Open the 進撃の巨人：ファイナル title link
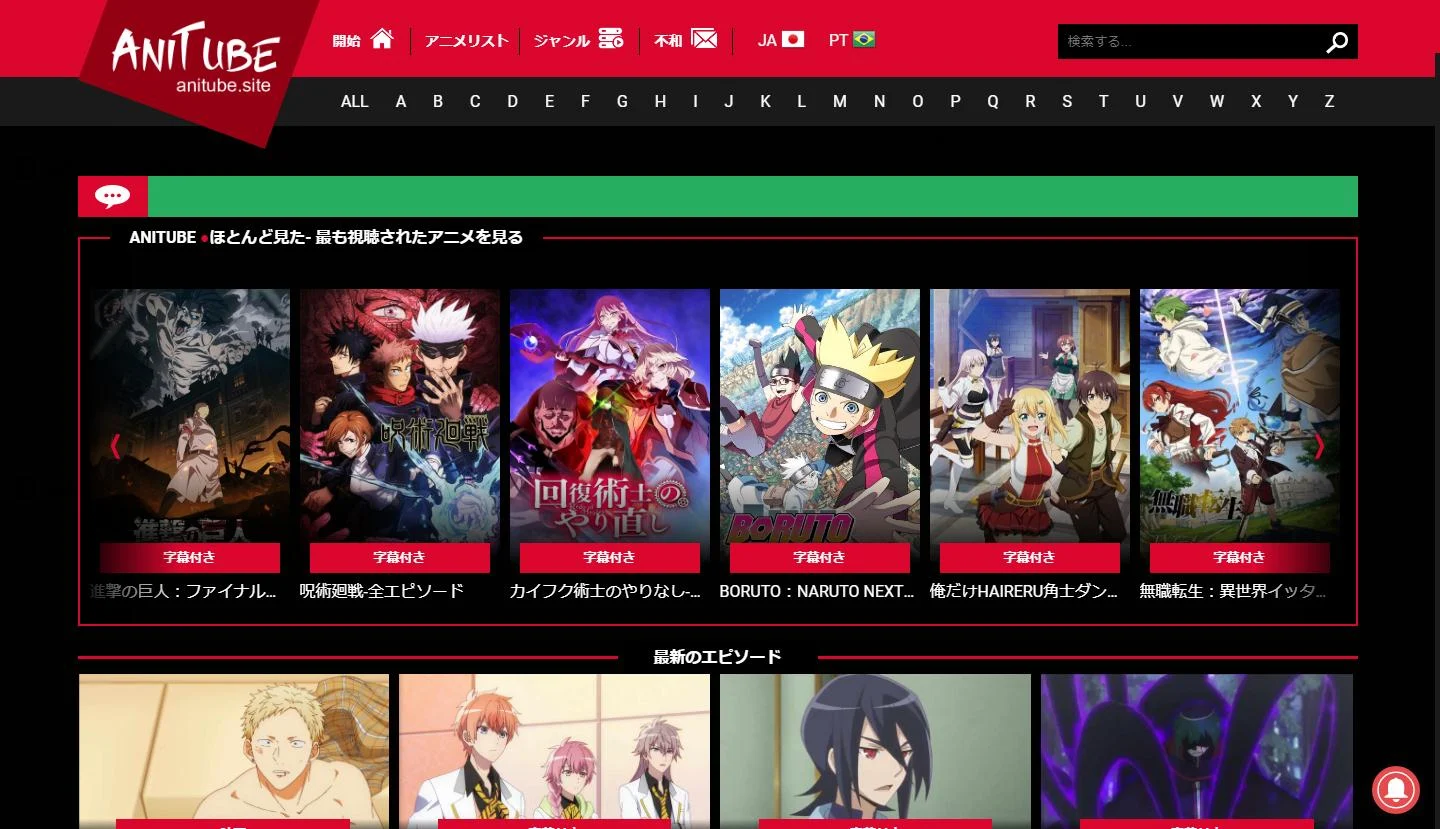 183,591
